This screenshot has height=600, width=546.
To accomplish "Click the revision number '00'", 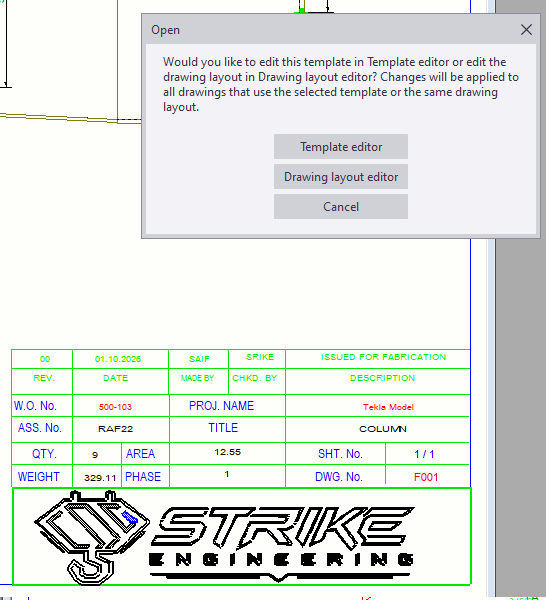I will pos(45,359).
